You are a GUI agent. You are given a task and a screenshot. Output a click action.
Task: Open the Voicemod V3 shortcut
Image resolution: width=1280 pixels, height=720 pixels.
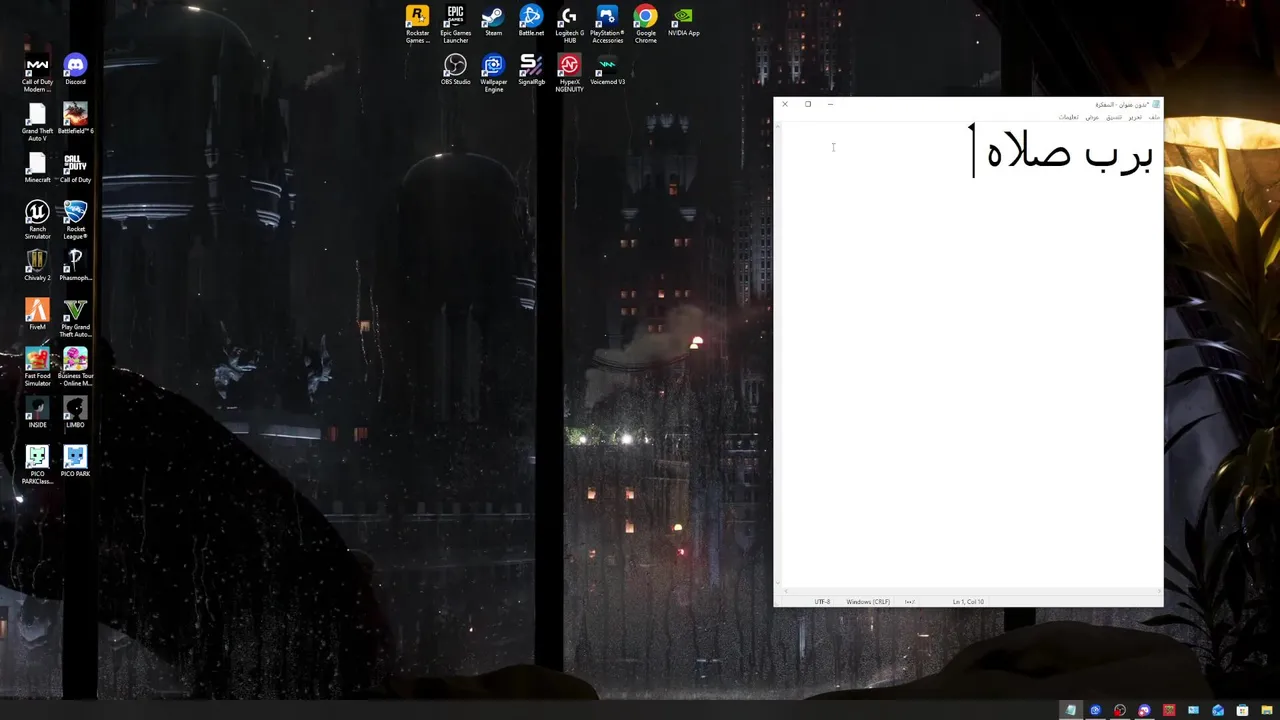click(x=607, y=70)
